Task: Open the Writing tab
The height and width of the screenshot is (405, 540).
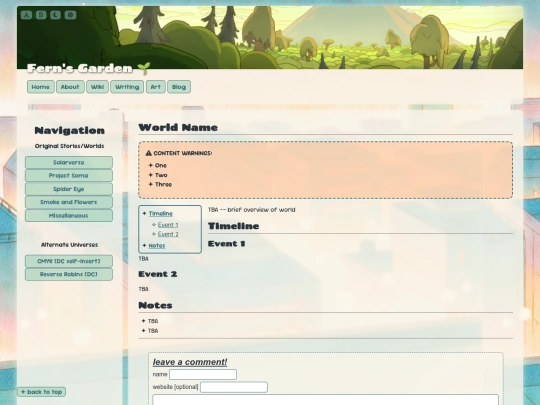Action: point(127,87)
